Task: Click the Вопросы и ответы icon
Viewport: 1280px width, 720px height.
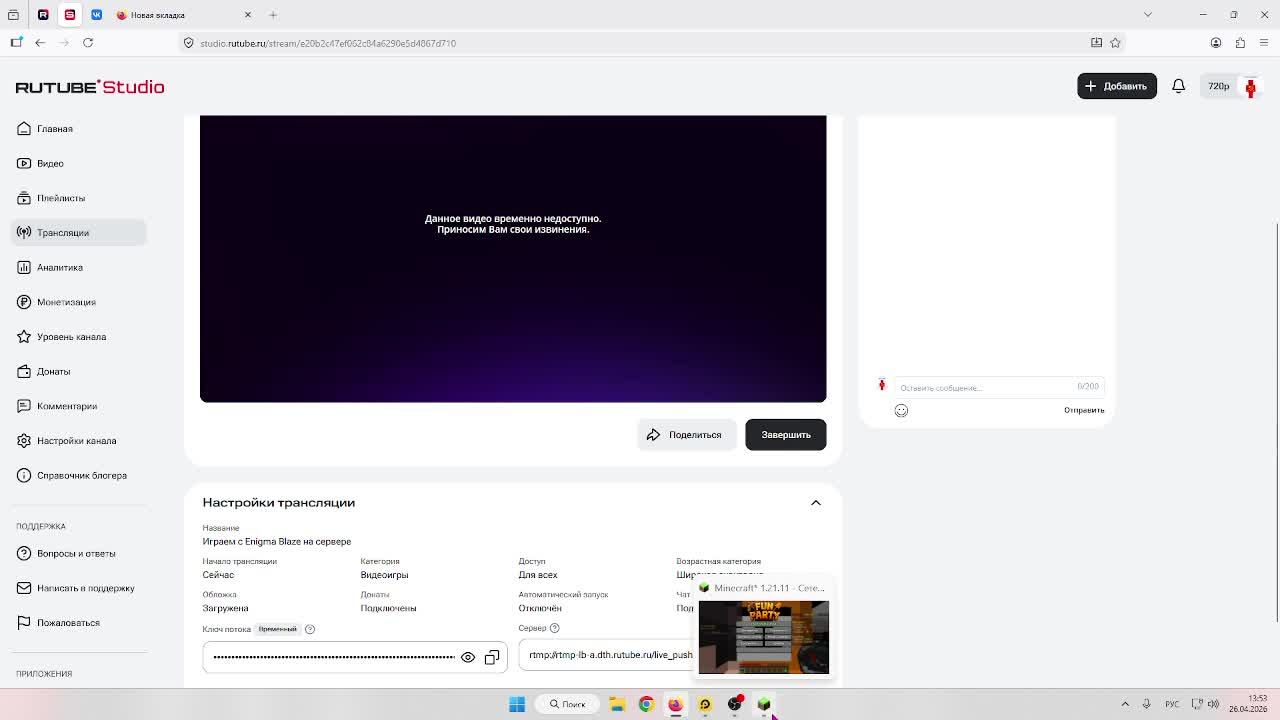Action: pos(24,553)
